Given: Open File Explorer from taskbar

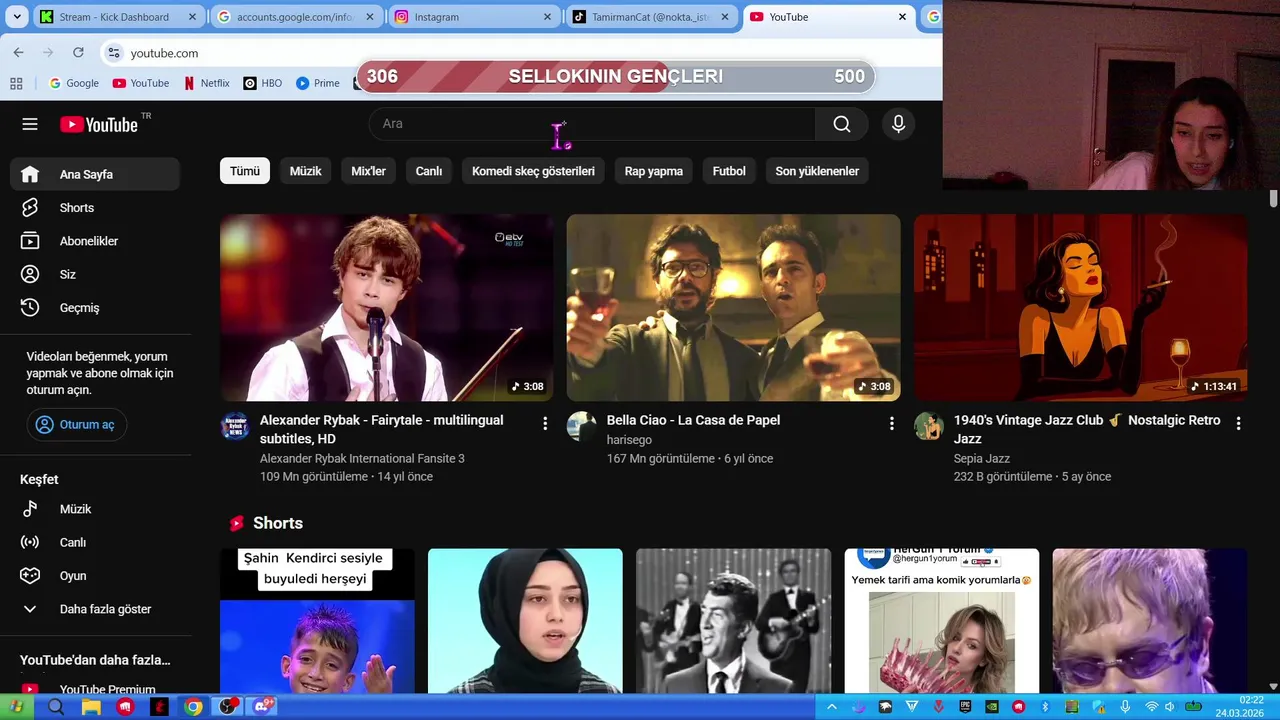Looking at the screenshot, I should coord(91,707).
